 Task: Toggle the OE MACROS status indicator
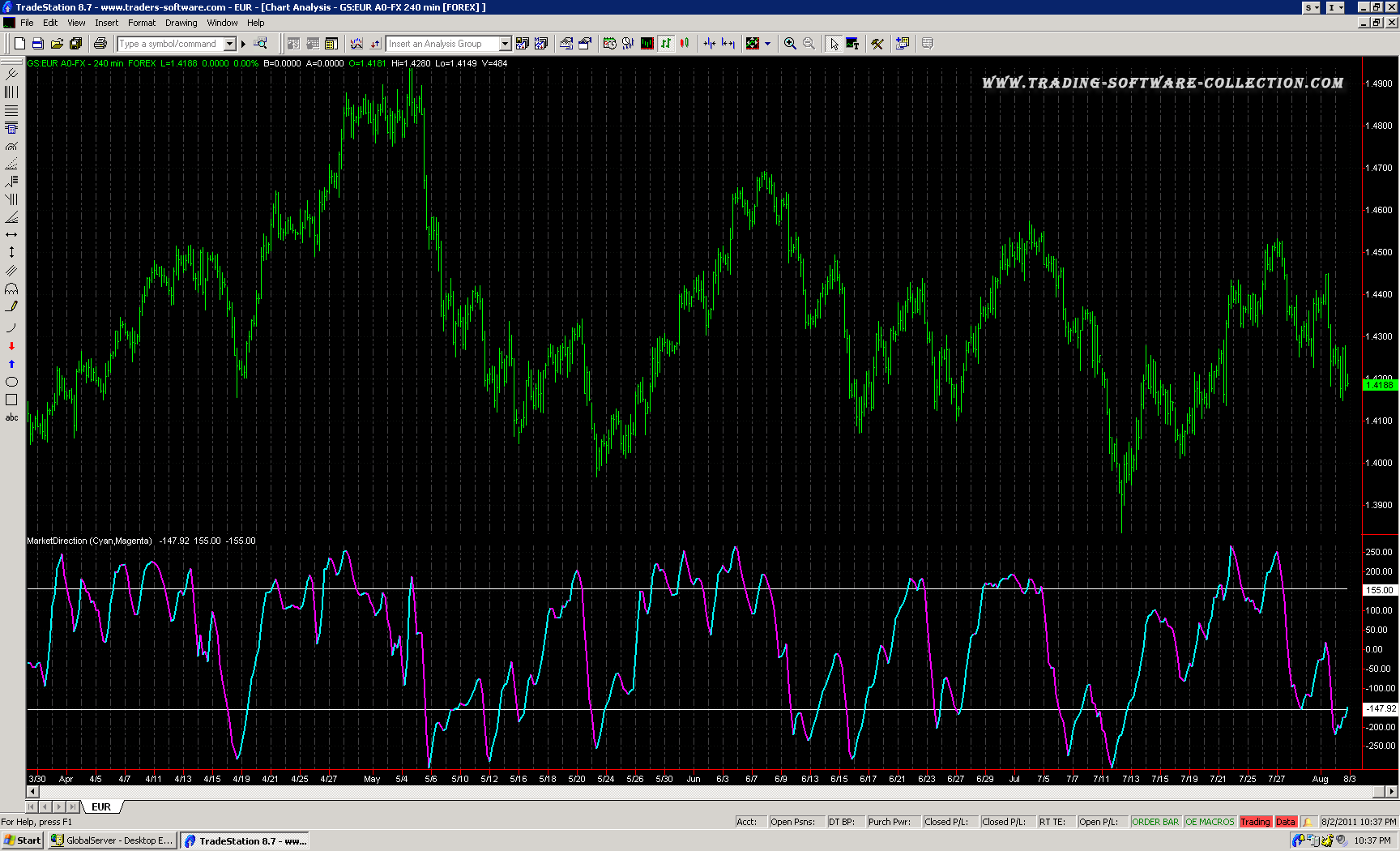[x=1209, y=822]
